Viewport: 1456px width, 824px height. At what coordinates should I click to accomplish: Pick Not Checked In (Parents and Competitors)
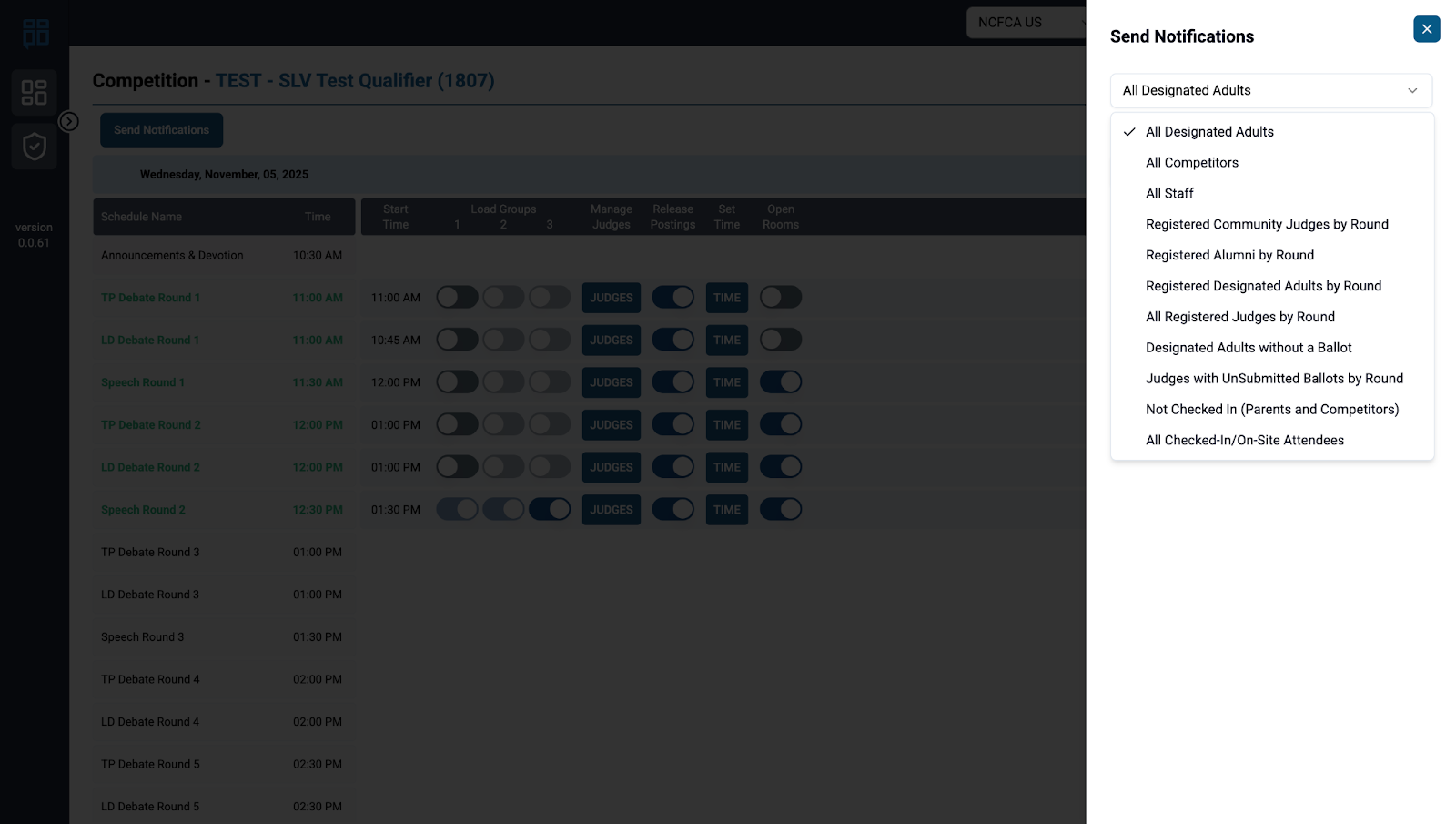[x=1271, y=410]
